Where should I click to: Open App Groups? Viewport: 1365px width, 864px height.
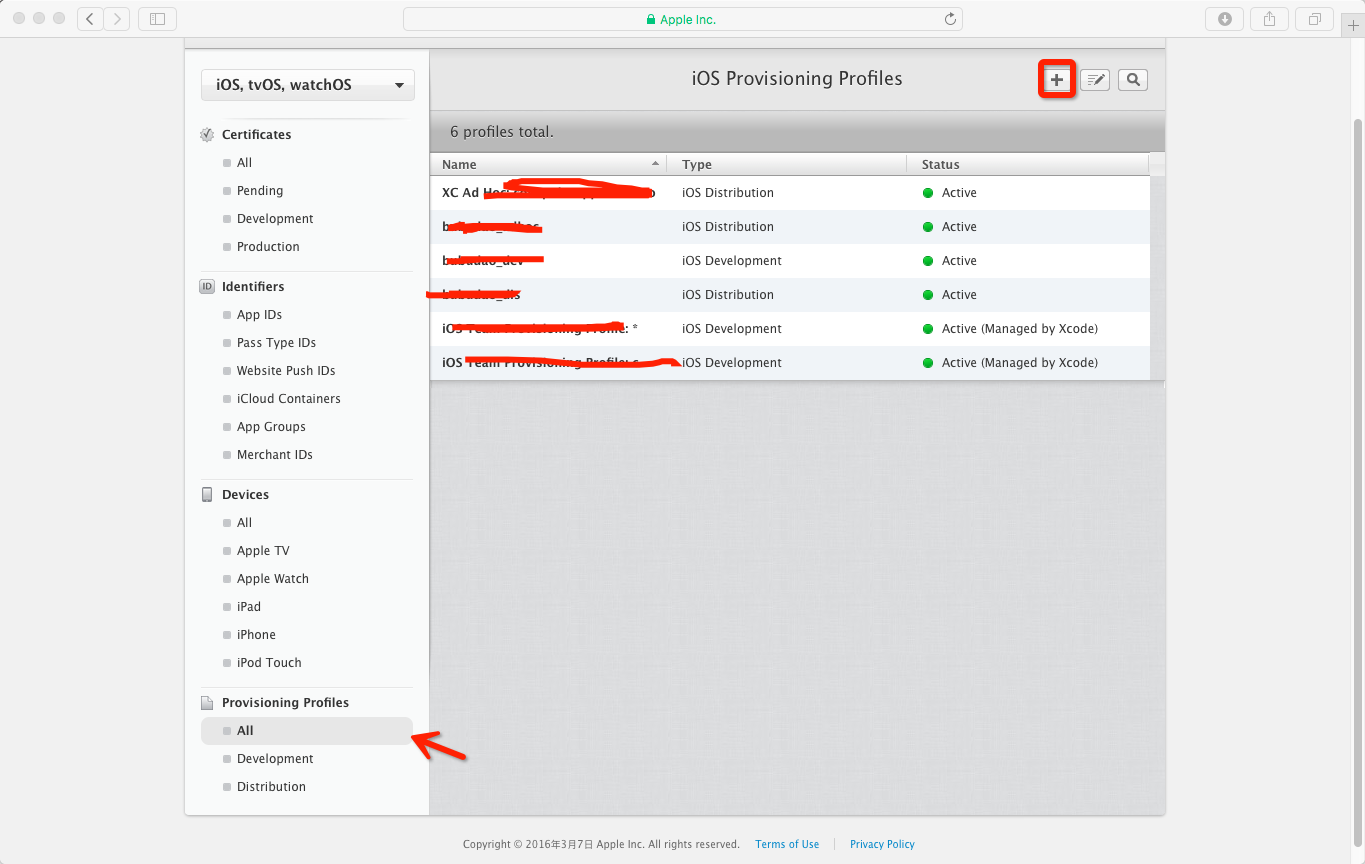[x=271, y=427]
